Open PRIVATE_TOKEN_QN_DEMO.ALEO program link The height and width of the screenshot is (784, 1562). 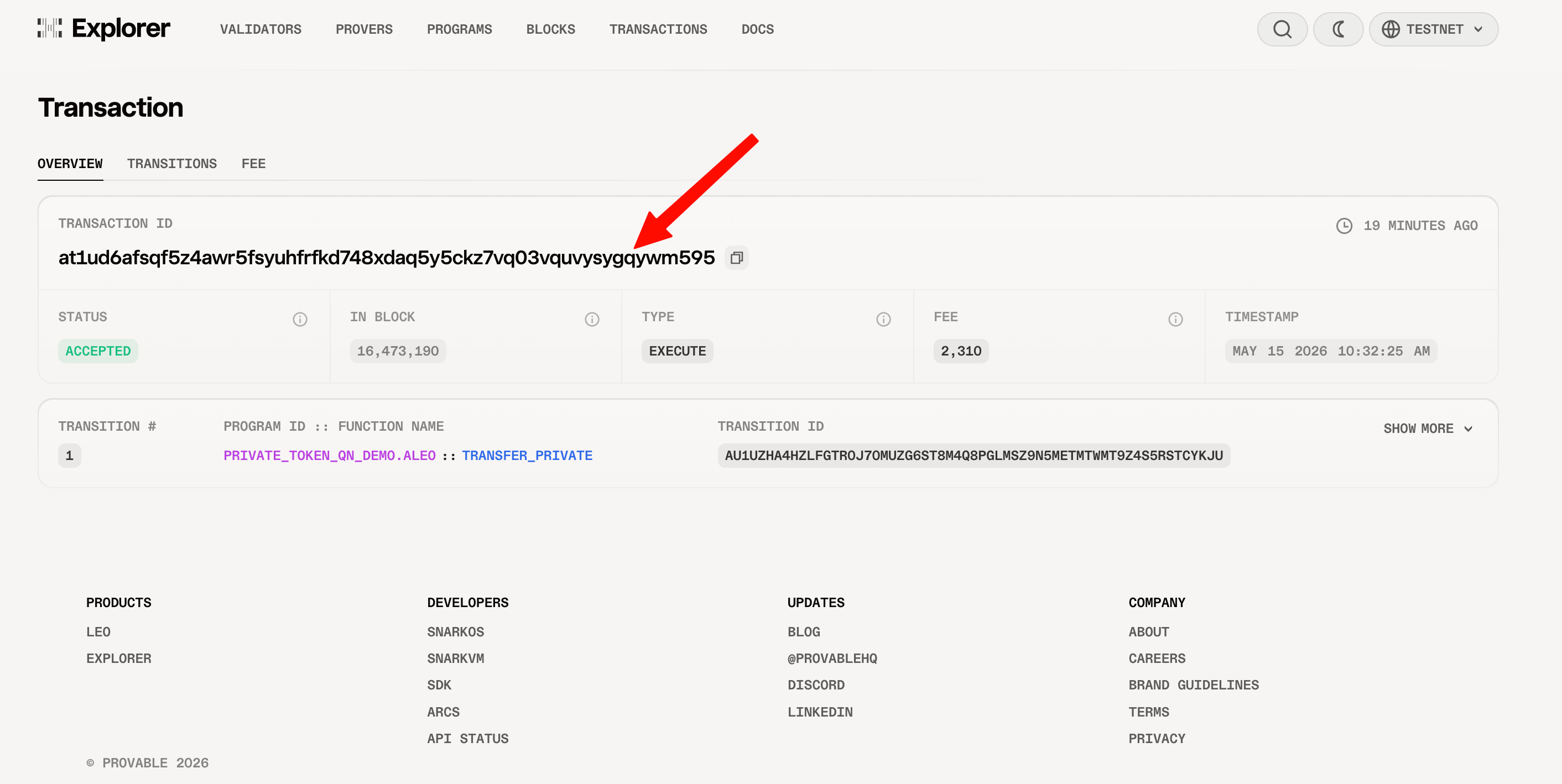(329, 456)
